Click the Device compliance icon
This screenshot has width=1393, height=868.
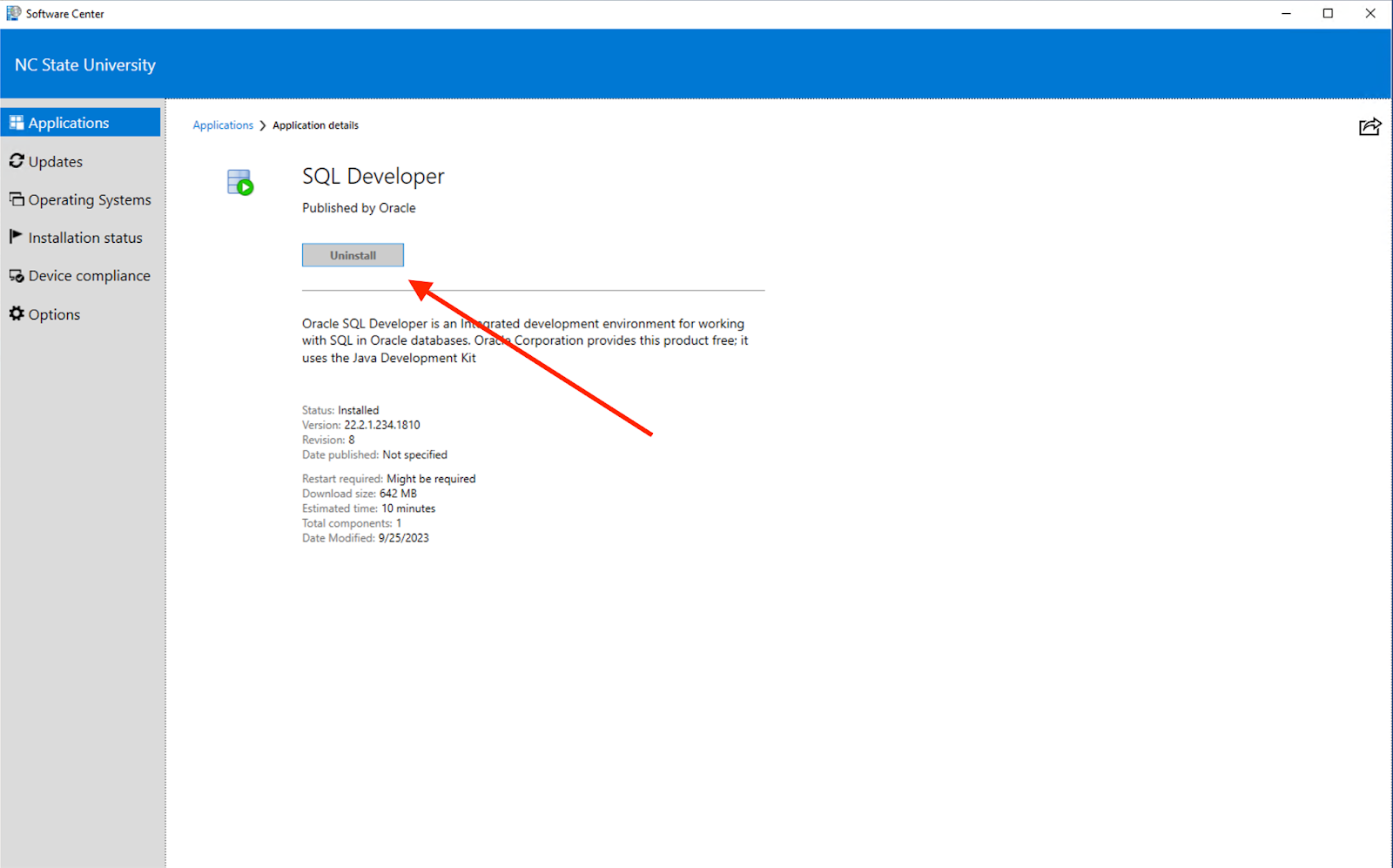tap(17, 276)
